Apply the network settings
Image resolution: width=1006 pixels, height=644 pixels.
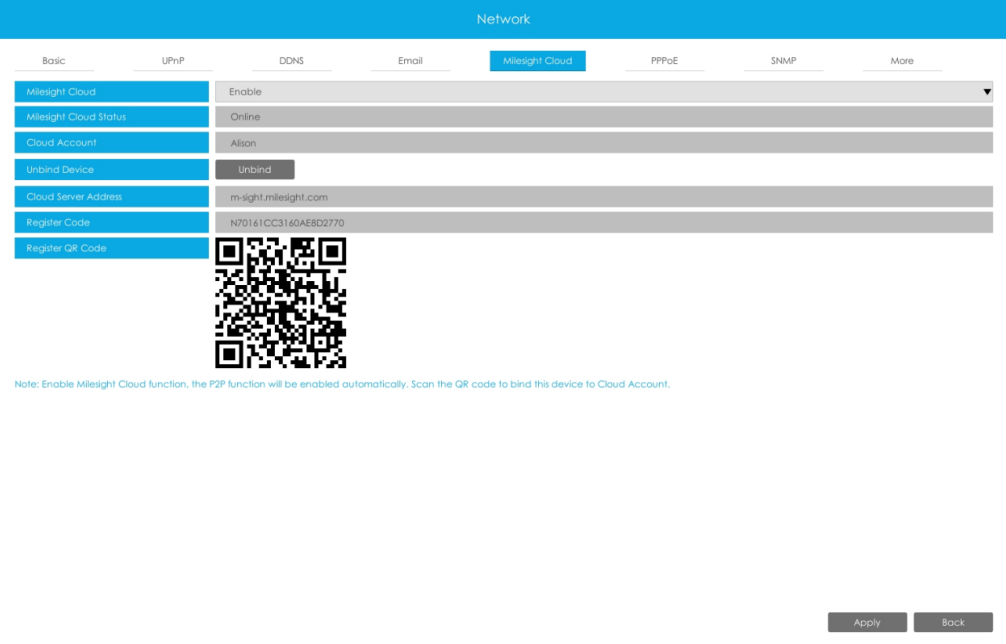pos(867,622)
